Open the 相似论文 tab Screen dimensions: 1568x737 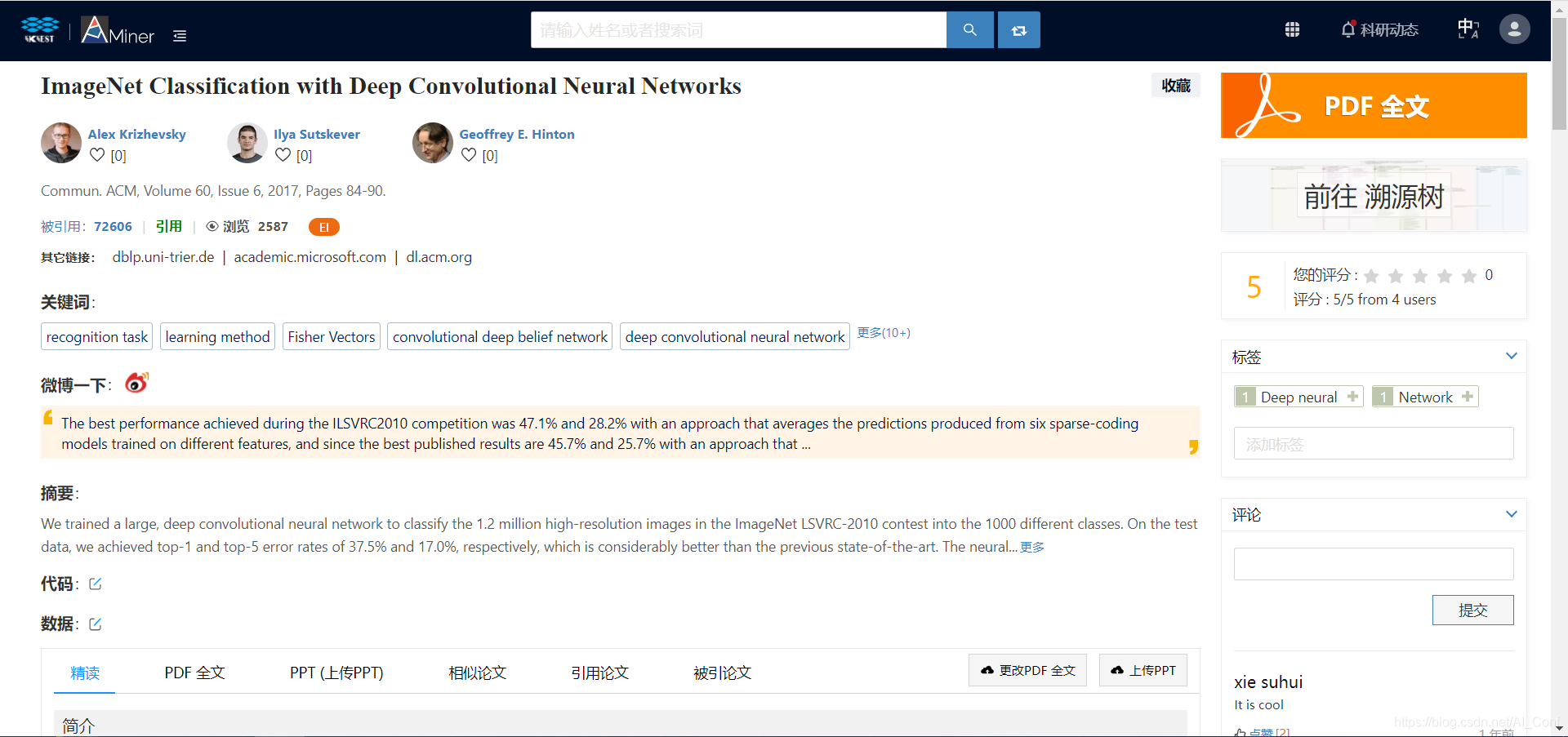478,673
